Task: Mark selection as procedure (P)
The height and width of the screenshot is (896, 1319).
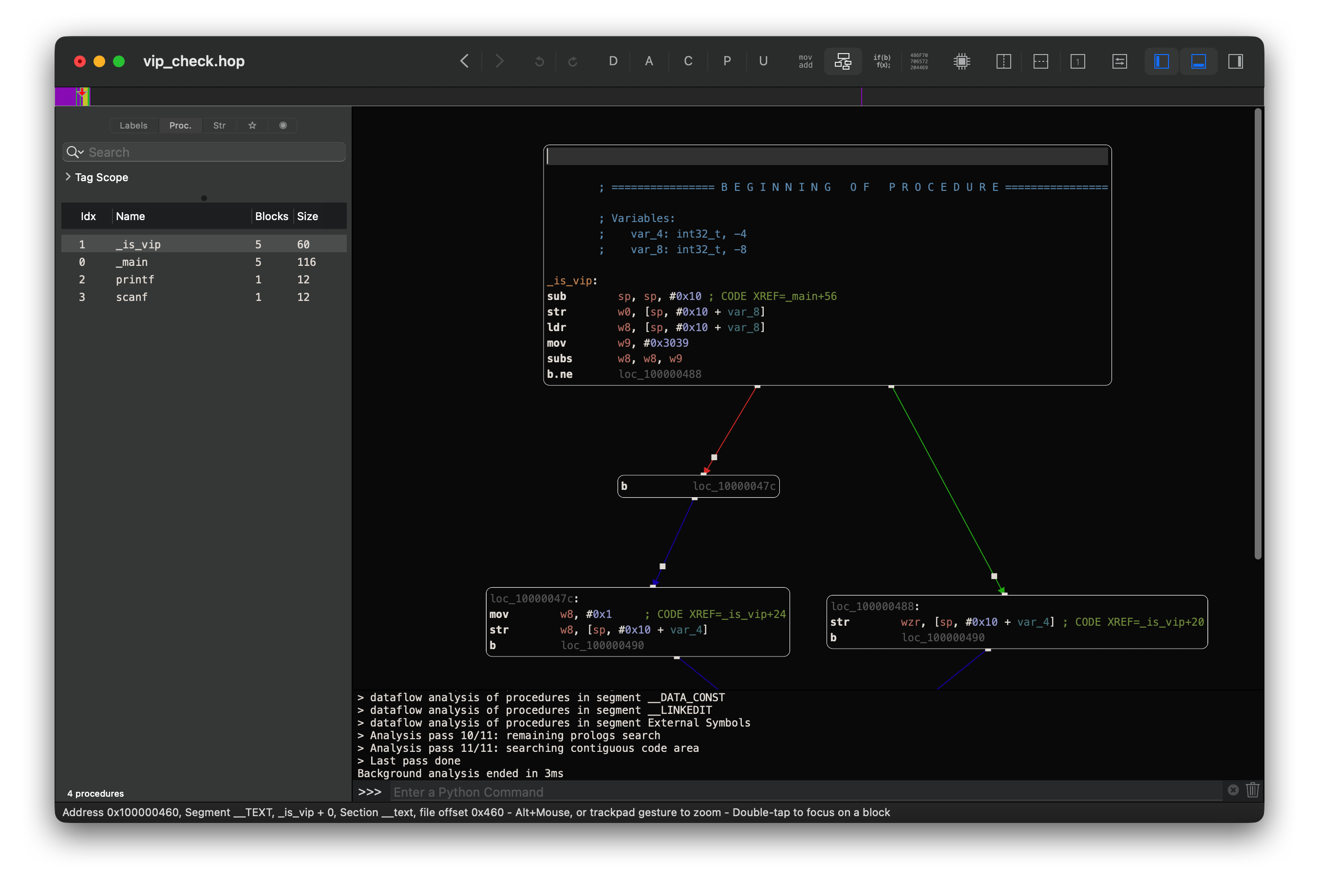Action: (x=726, y=61)
